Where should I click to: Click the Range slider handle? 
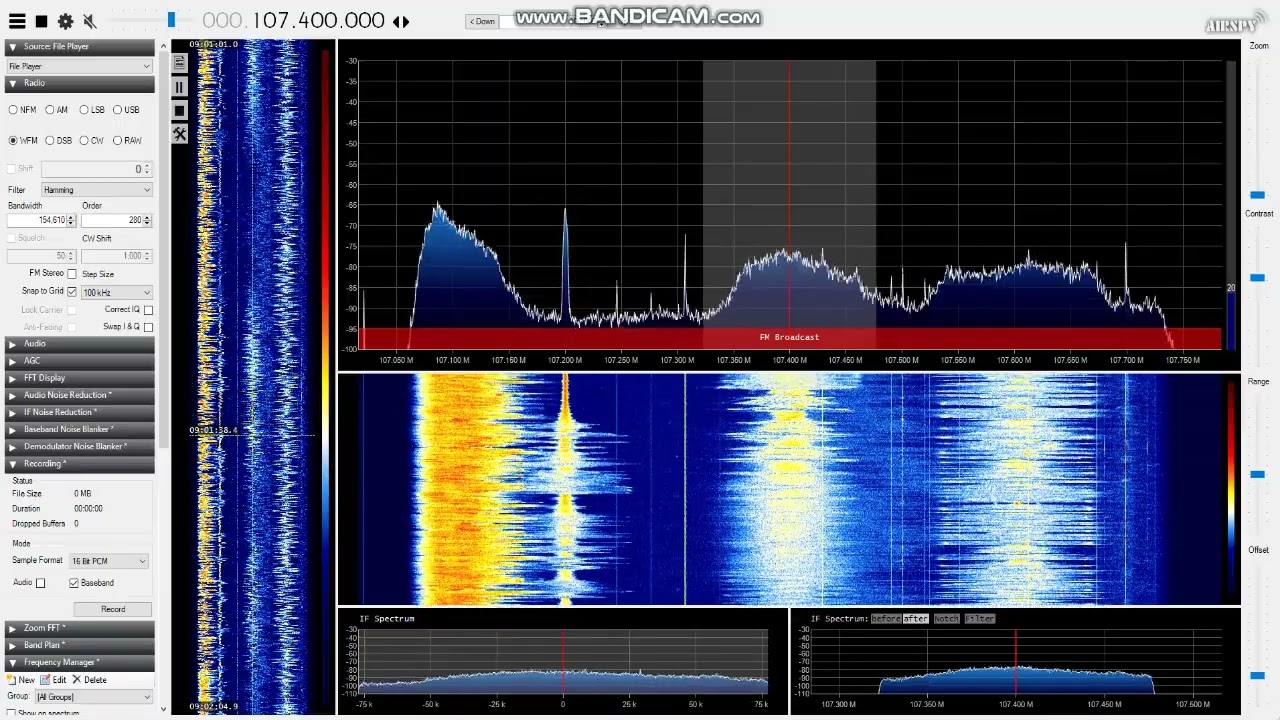coord(1257,475)
